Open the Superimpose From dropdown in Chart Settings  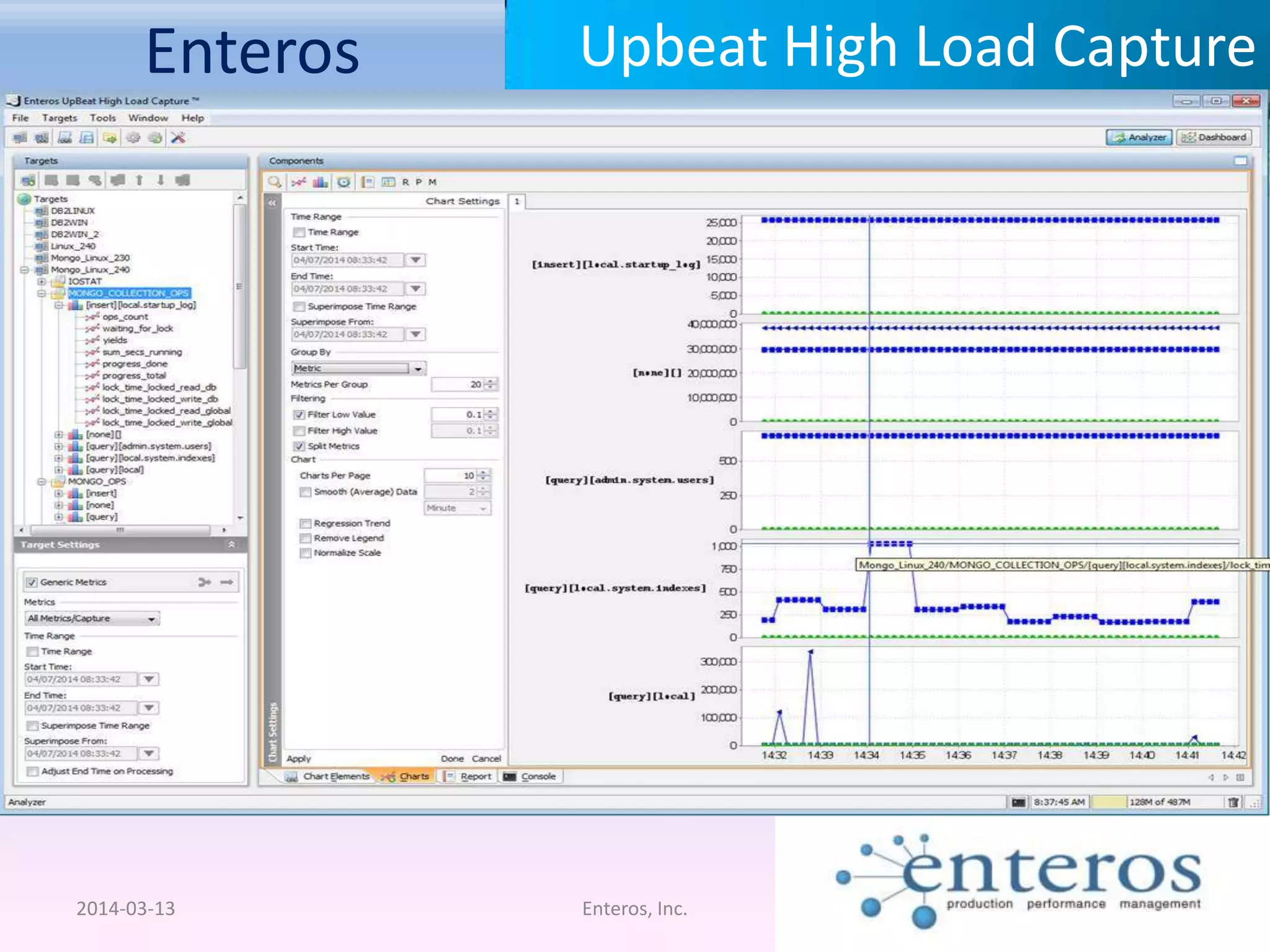point(415,335)
